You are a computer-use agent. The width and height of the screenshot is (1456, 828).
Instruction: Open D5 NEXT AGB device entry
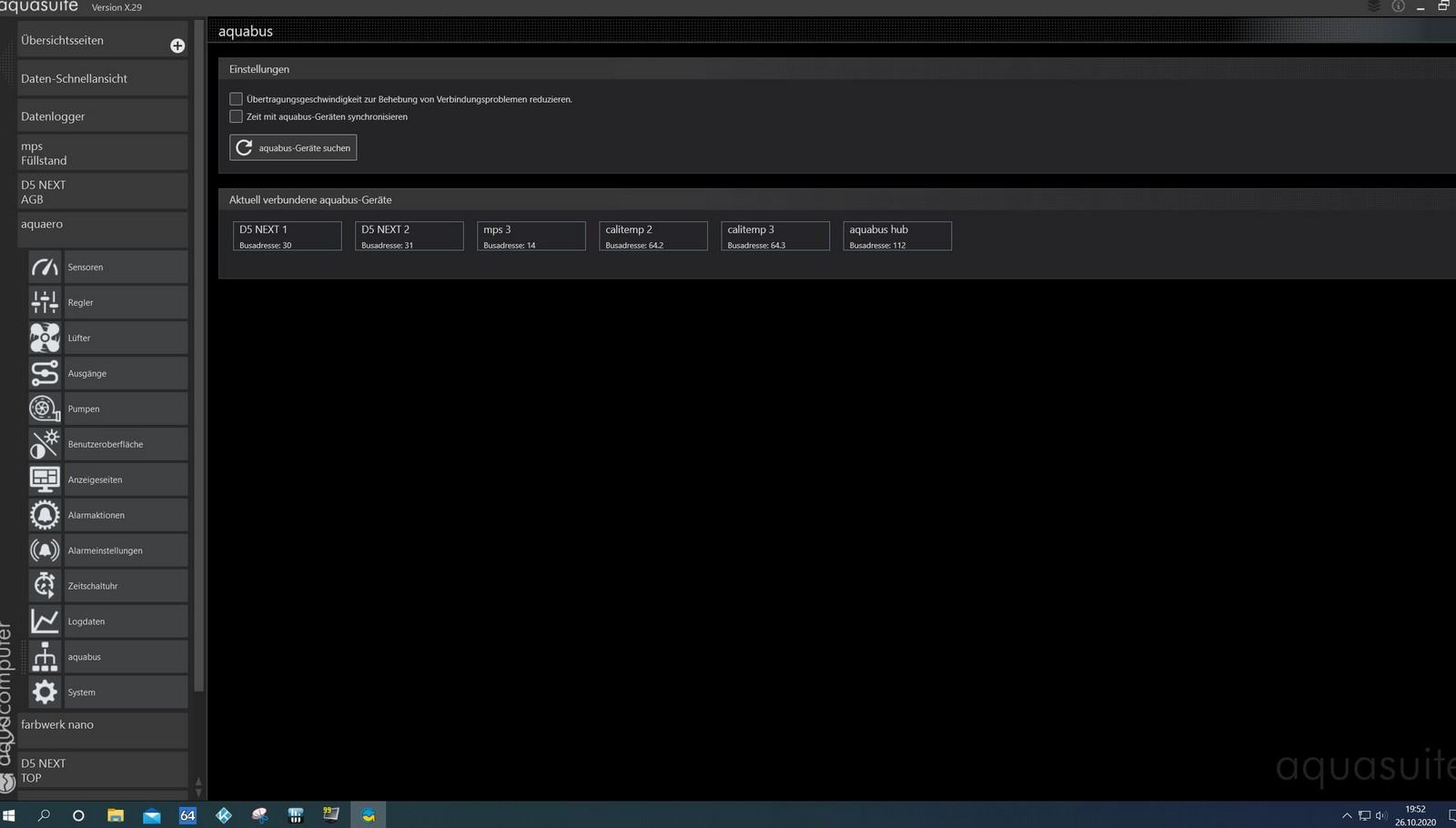pos(103,192)
